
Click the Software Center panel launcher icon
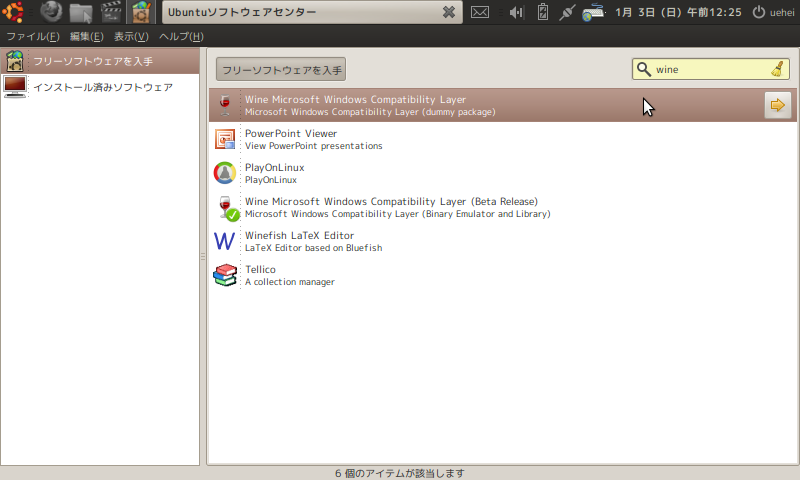tap(140, 12)
